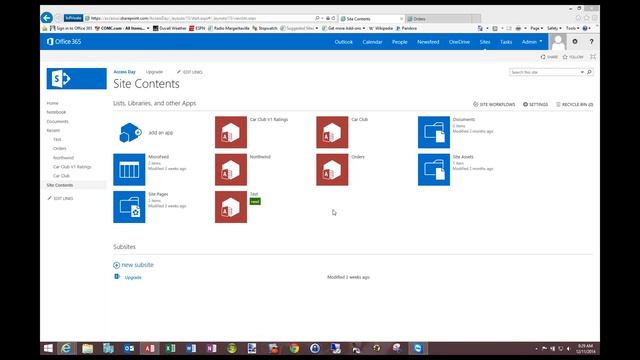Go to Tasks in Office 365 nav
The width and height of the screenshot is (640, 360).
click(506, 42)
